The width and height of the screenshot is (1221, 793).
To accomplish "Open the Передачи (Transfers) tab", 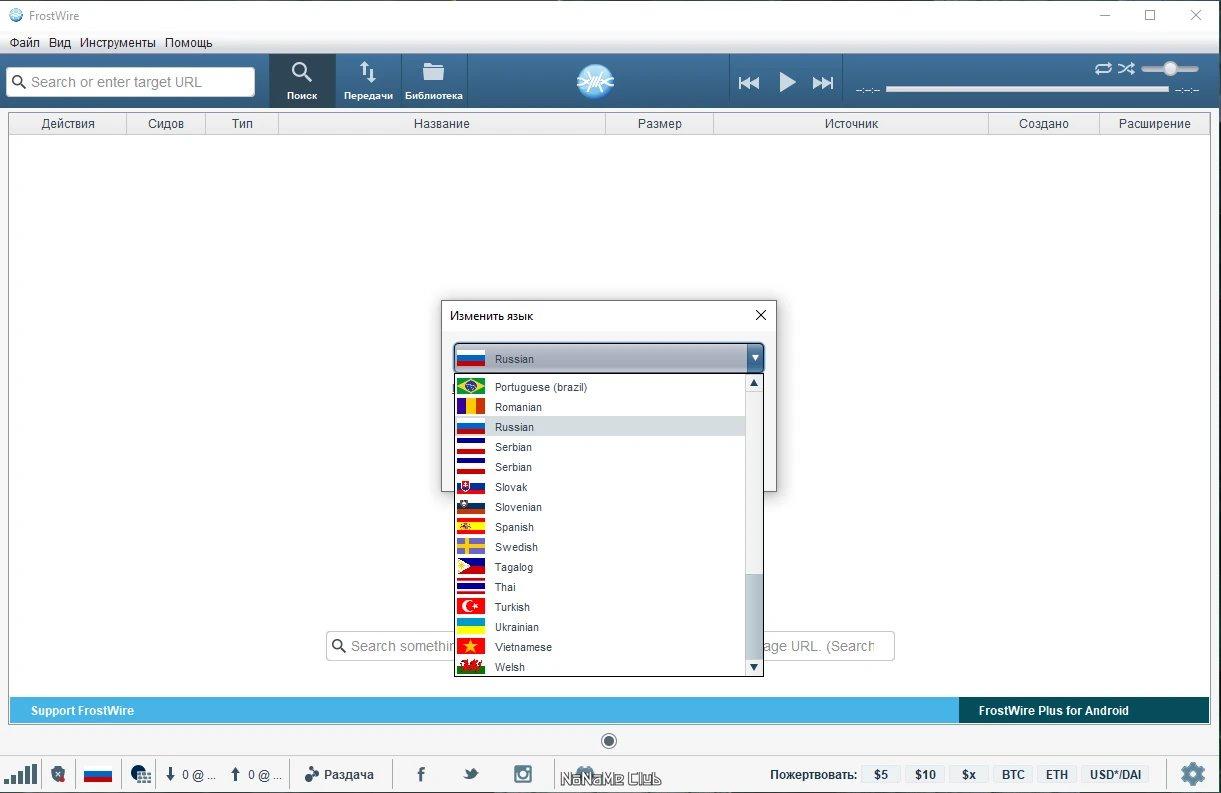I will tap(368, 81).
